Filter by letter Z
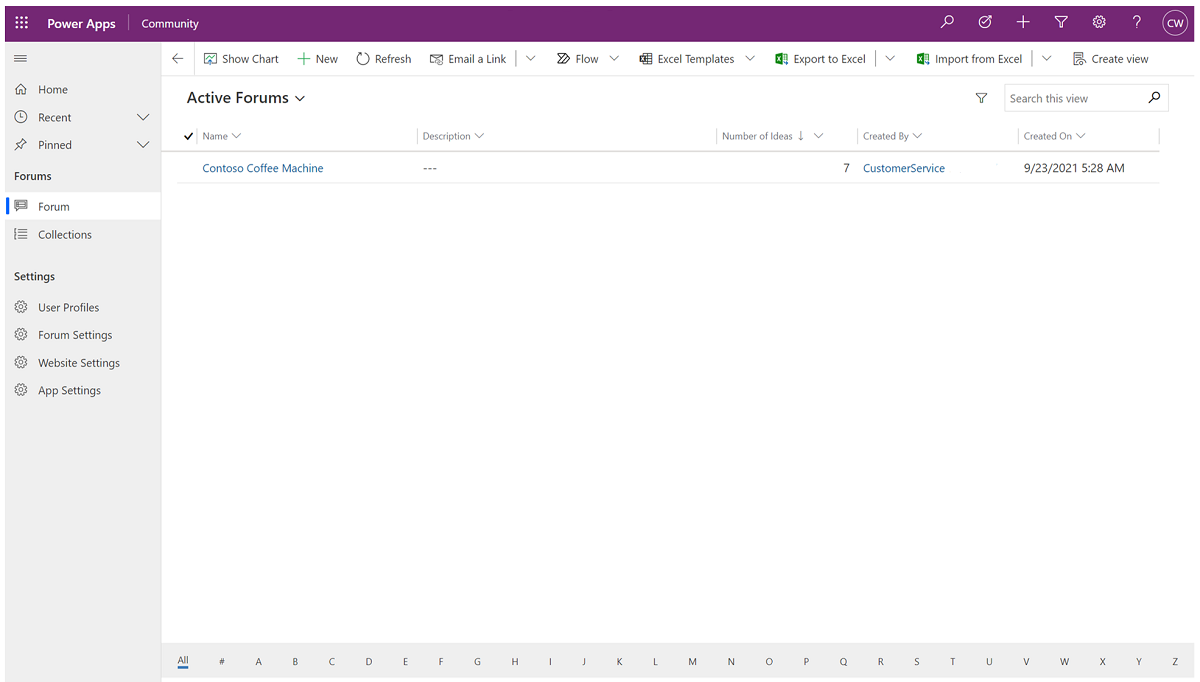 (x=1175, y=662)
